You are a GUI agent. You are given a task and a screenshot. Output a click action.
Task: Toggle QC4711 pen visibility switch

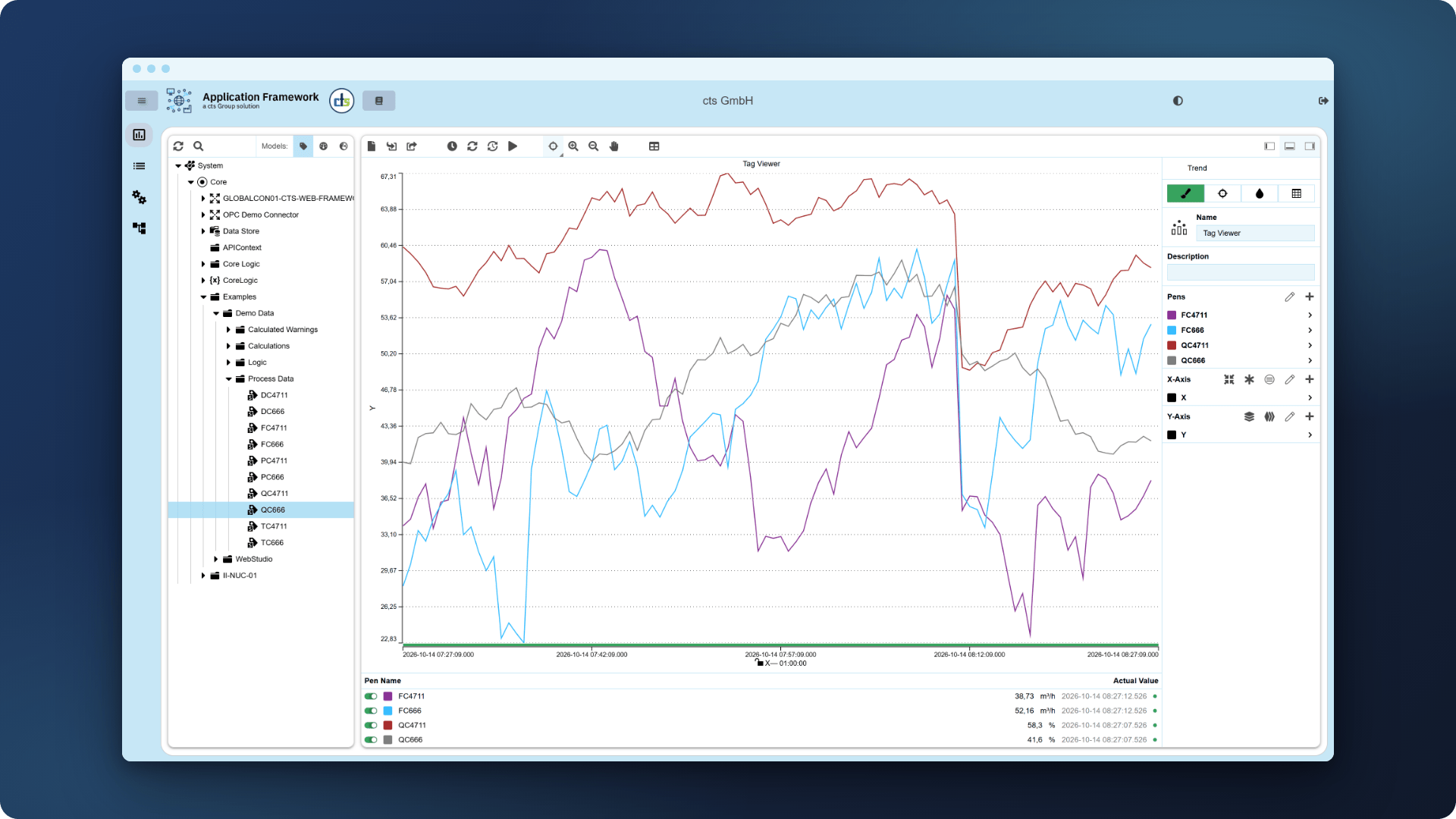371,725
